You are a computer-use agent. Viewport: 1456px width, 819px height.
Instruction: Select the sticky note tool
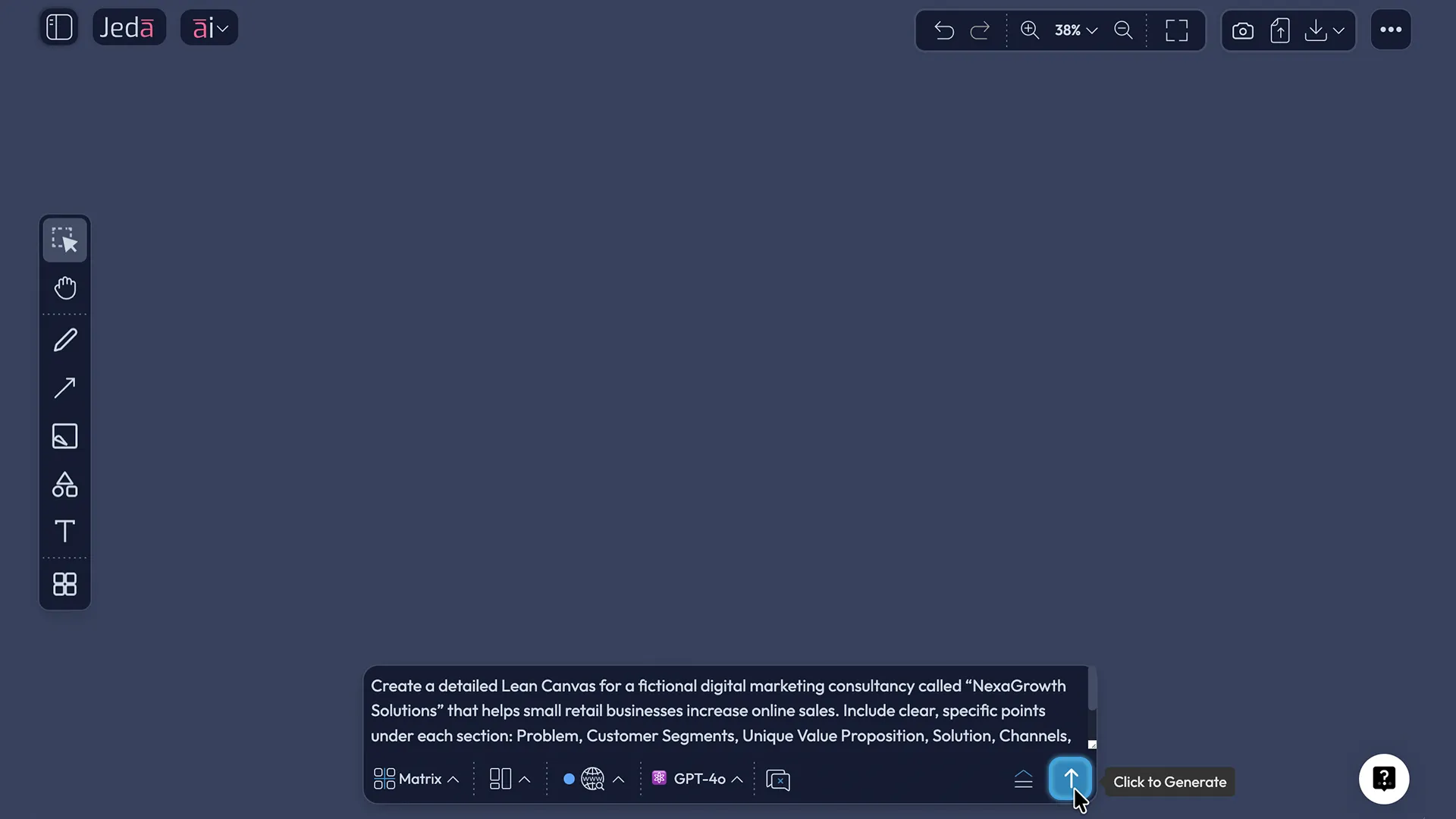tap(65, 436)
